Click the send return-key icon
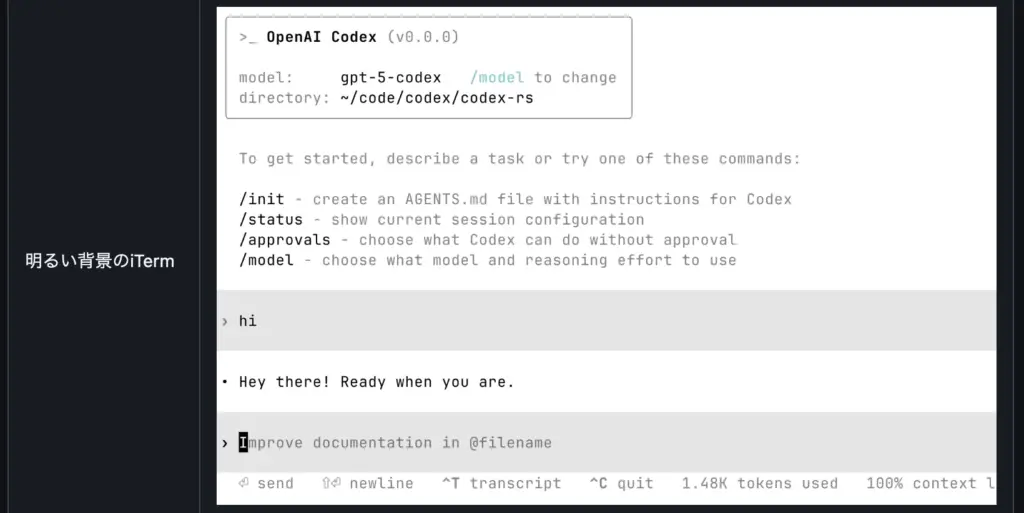The width and height of the screenshot is (1024, 513). click(x=243, y=483)
